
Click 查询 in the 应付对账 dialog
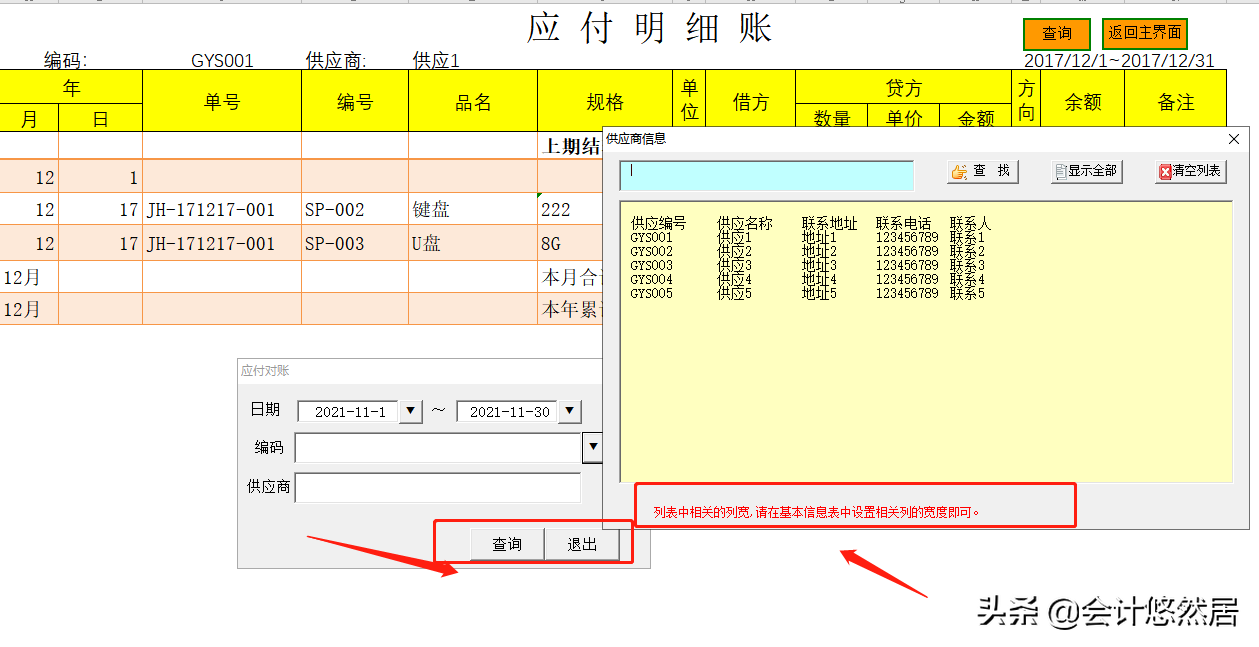[x=507, y=544]
